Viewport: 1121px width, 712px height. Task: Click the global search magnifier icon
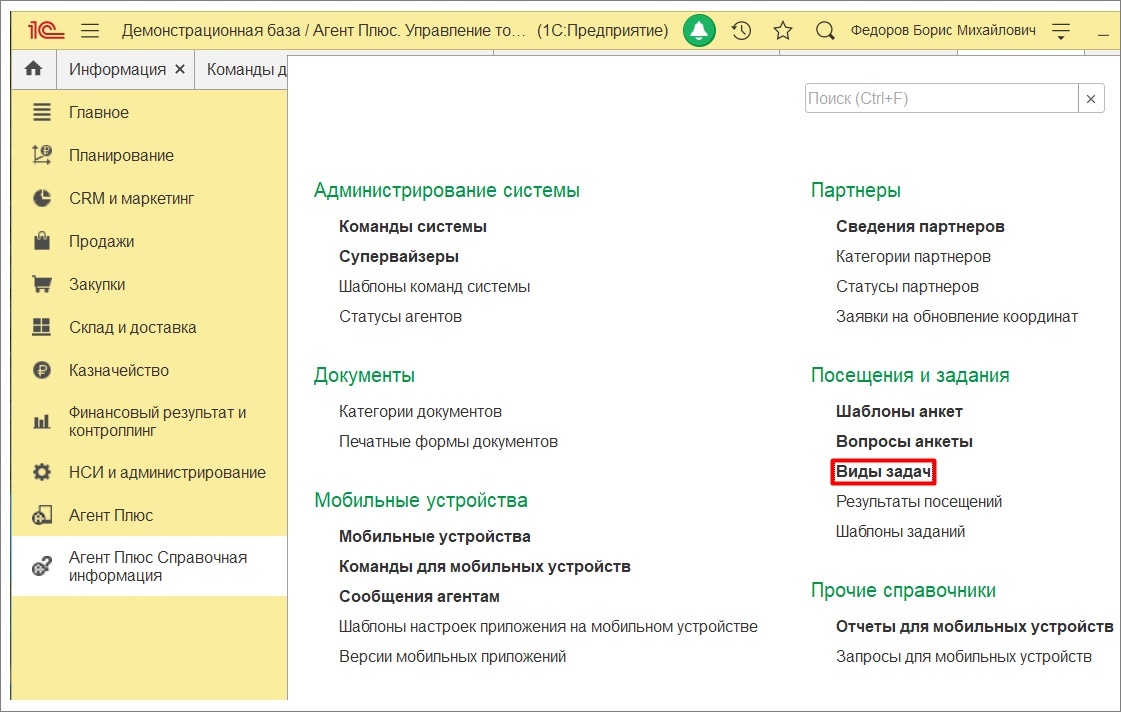coord(825,31)
